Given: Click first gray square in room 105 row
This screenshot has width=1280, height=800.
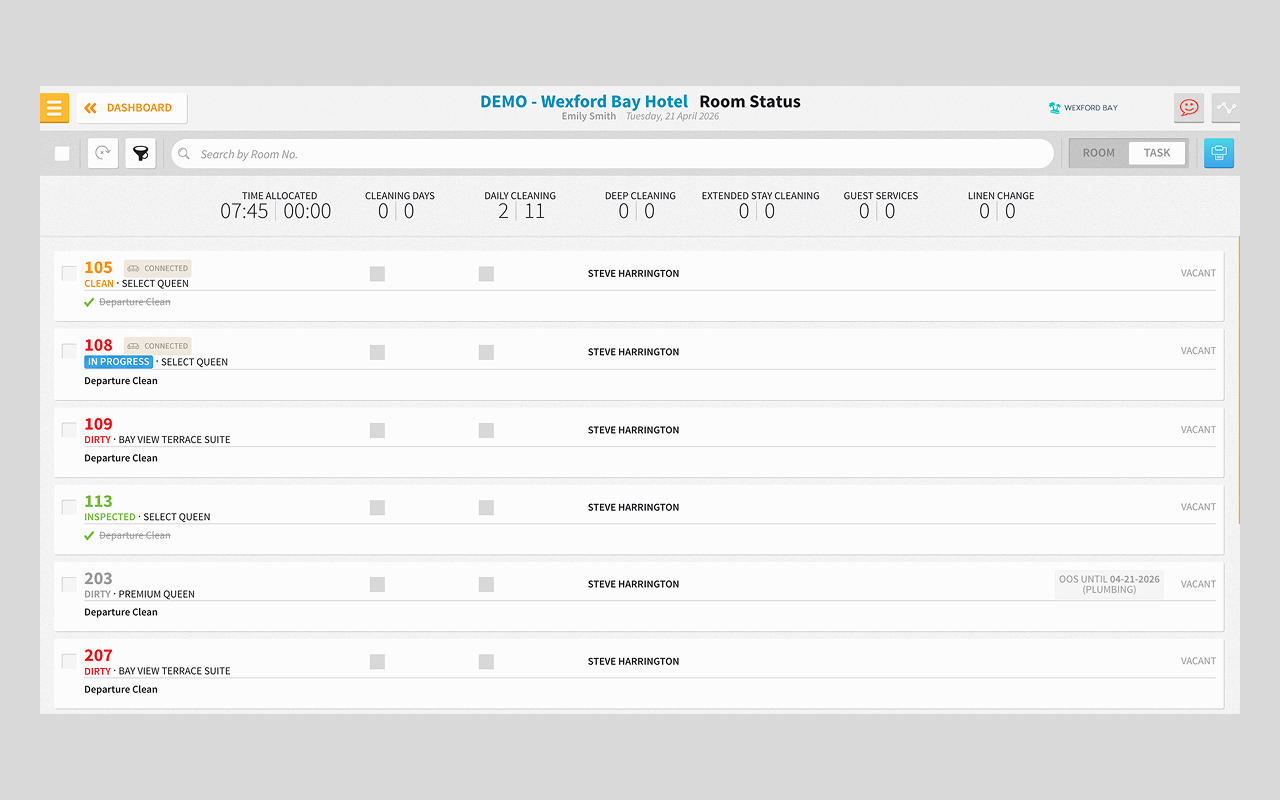Looking at the screenshot, I should pos(377,273).
